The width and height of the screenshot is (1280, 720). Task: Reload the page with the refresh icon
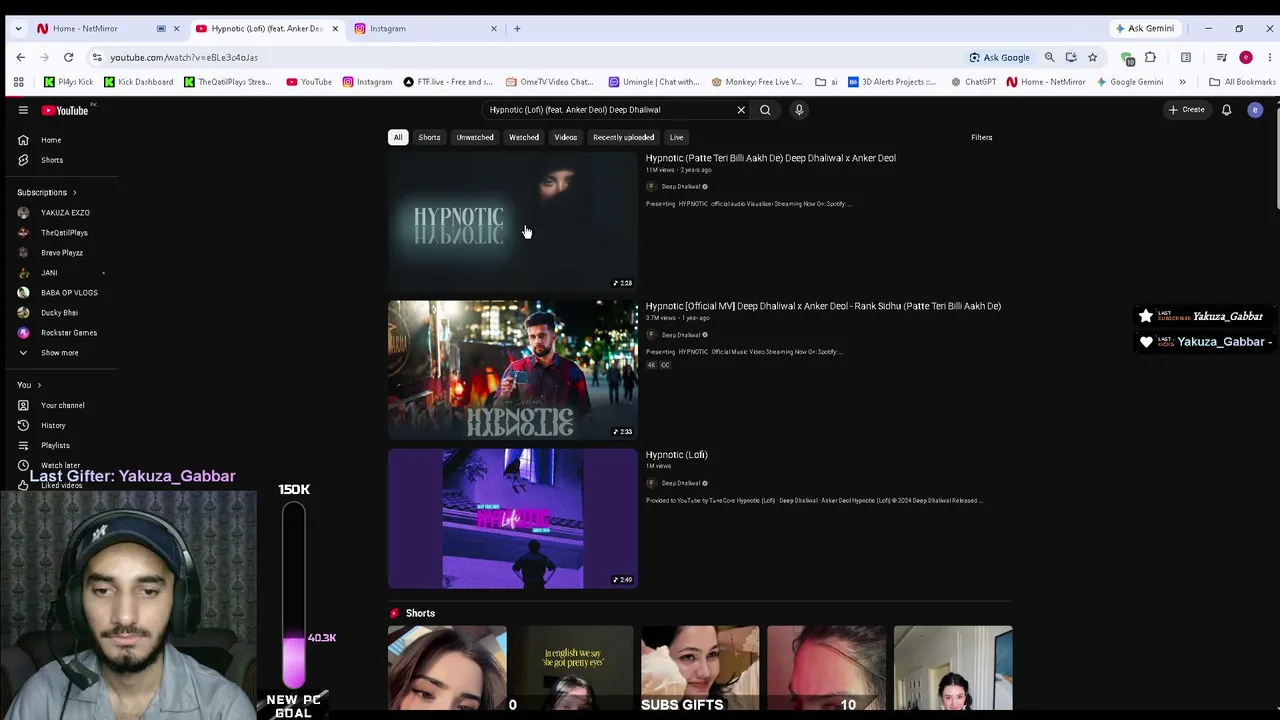coord(68,57)
